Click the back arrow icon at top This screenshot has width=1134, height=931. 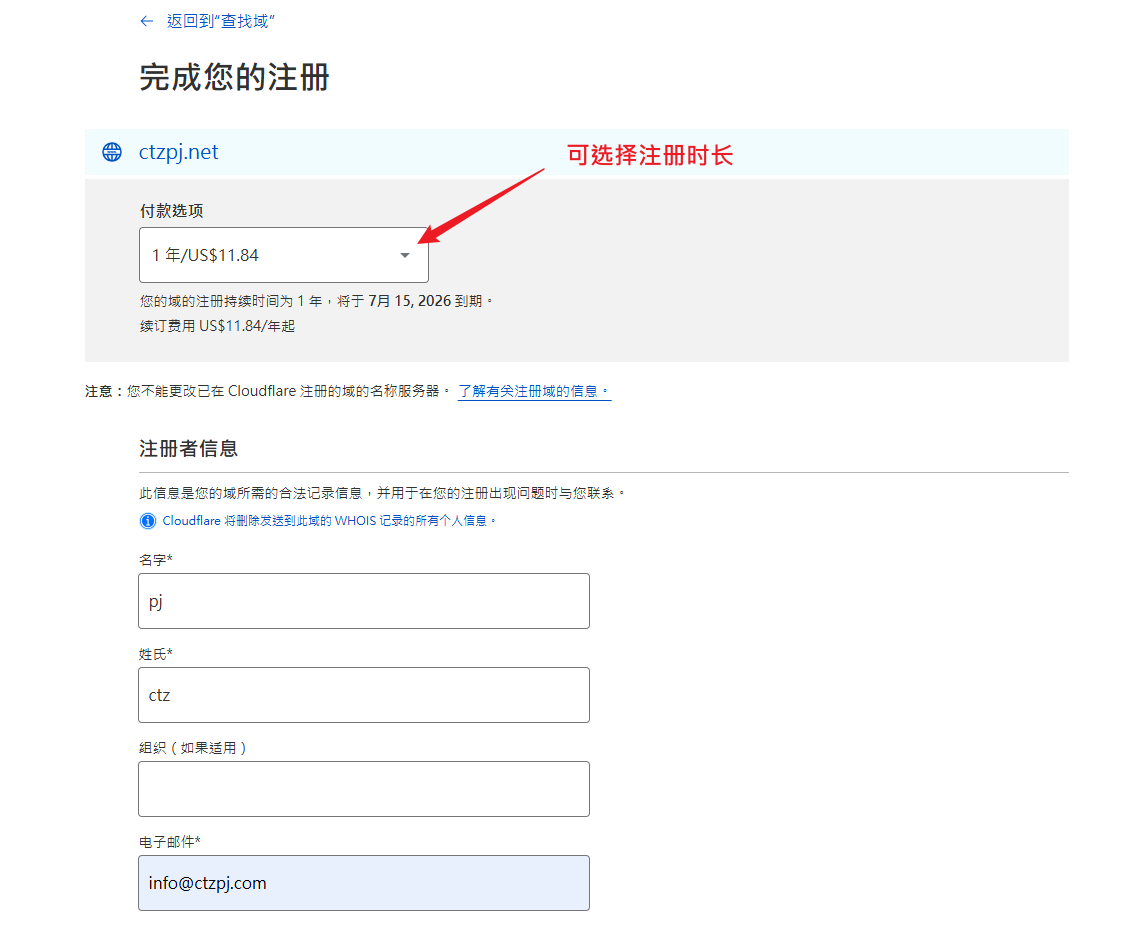pos(147,21)
